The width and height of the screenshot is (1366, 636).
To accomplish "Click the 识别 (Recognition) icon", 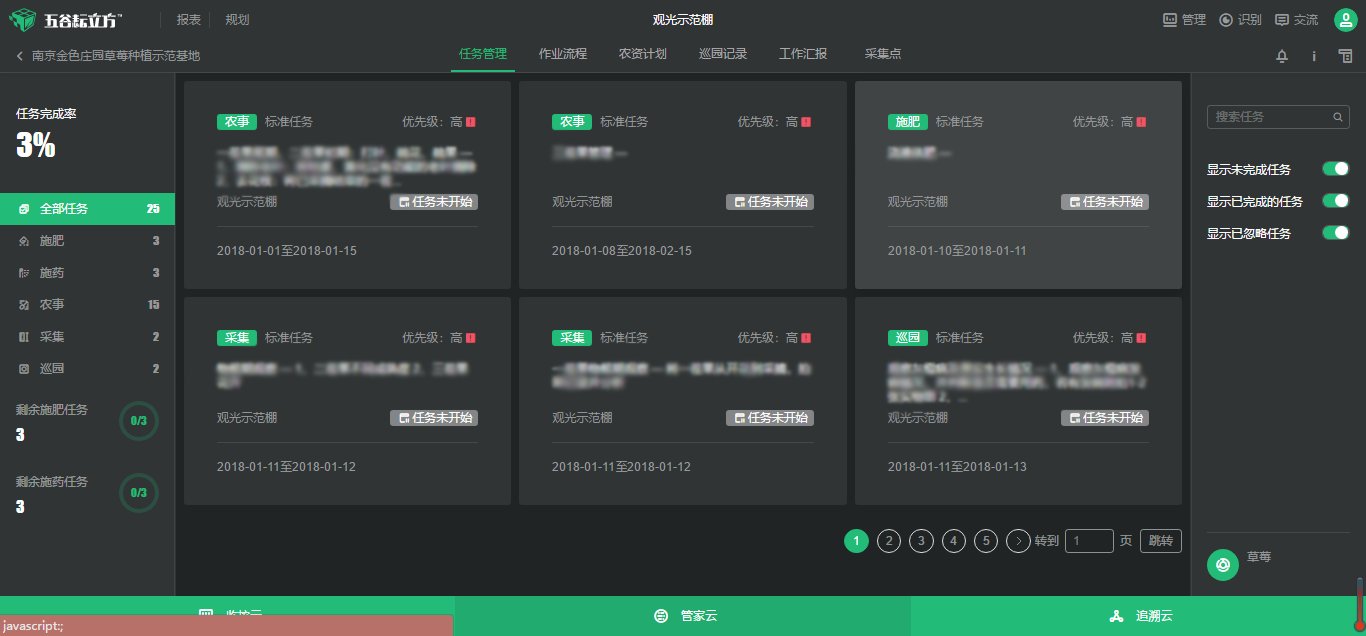I will tap(1225, 19).
